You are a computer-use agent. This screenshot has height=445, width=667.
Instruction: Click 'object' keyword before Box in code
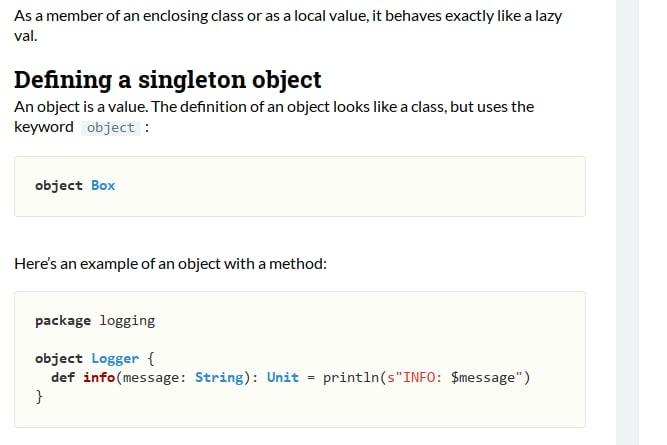point(59,186)
